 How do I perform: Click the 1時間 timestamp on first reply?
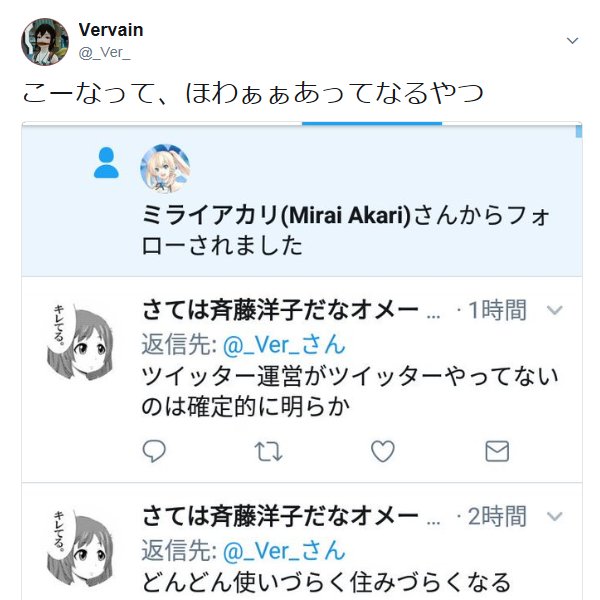click(x=497, y=310)
